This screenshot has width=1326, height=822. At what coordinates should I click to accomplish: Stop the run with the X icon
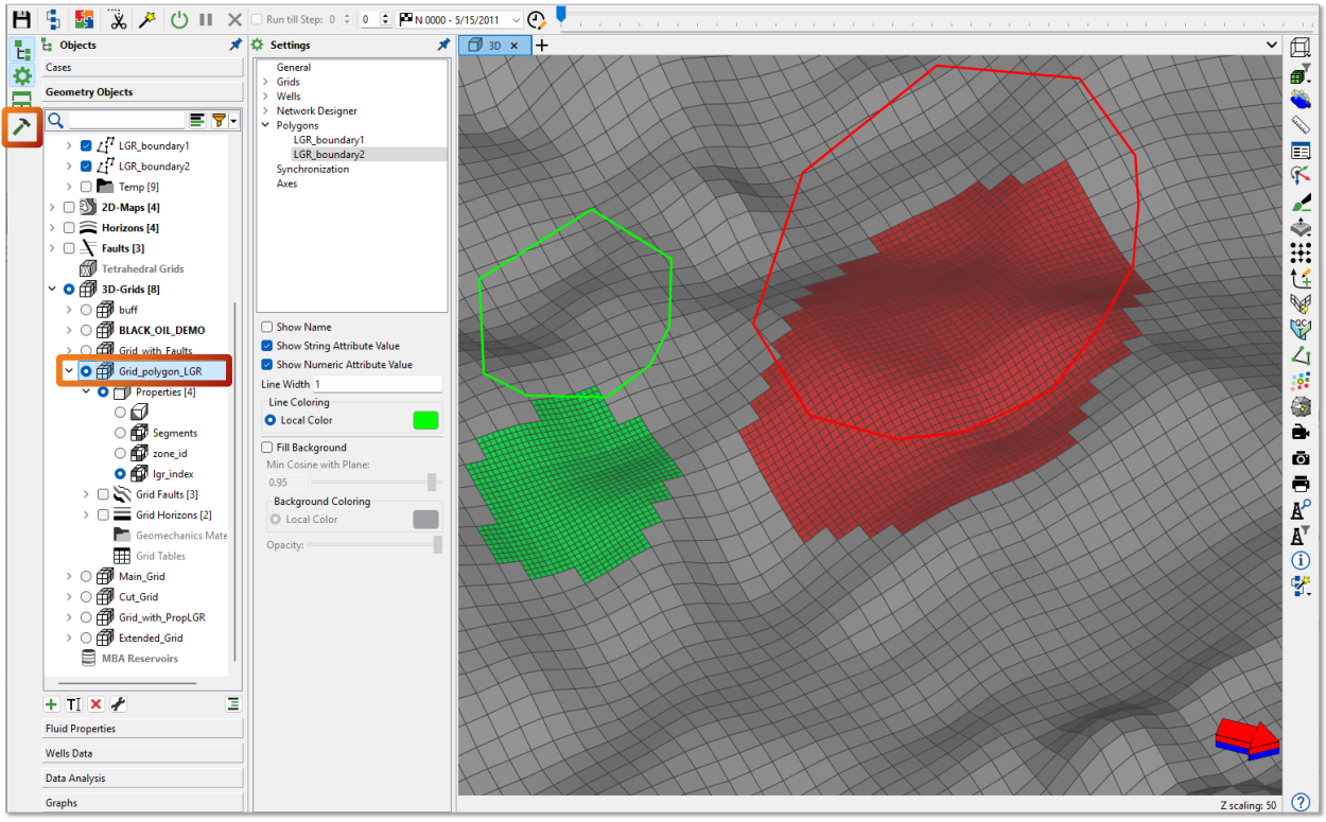pos(235,19)
